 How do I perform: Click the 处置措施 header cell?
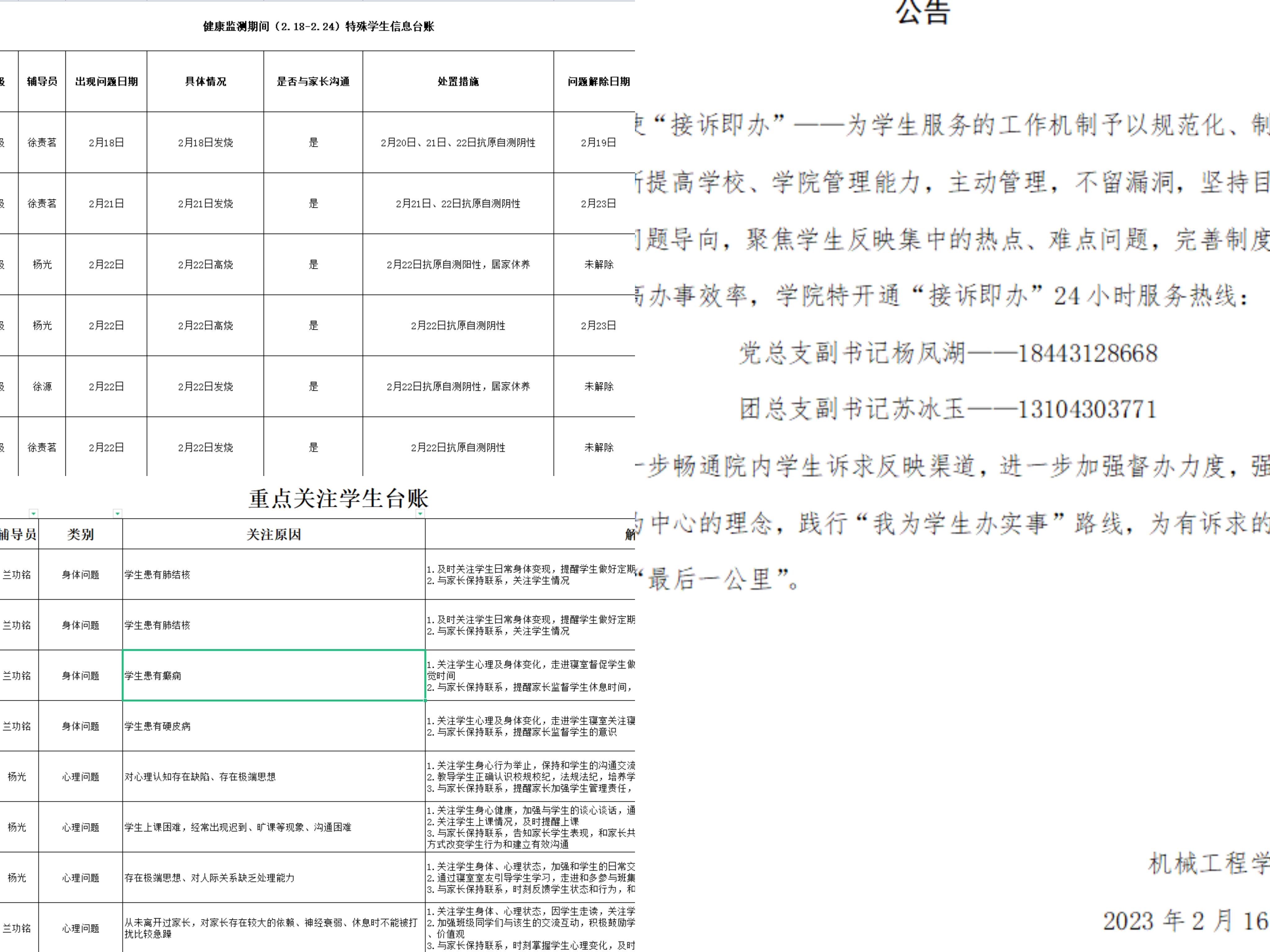458,82
